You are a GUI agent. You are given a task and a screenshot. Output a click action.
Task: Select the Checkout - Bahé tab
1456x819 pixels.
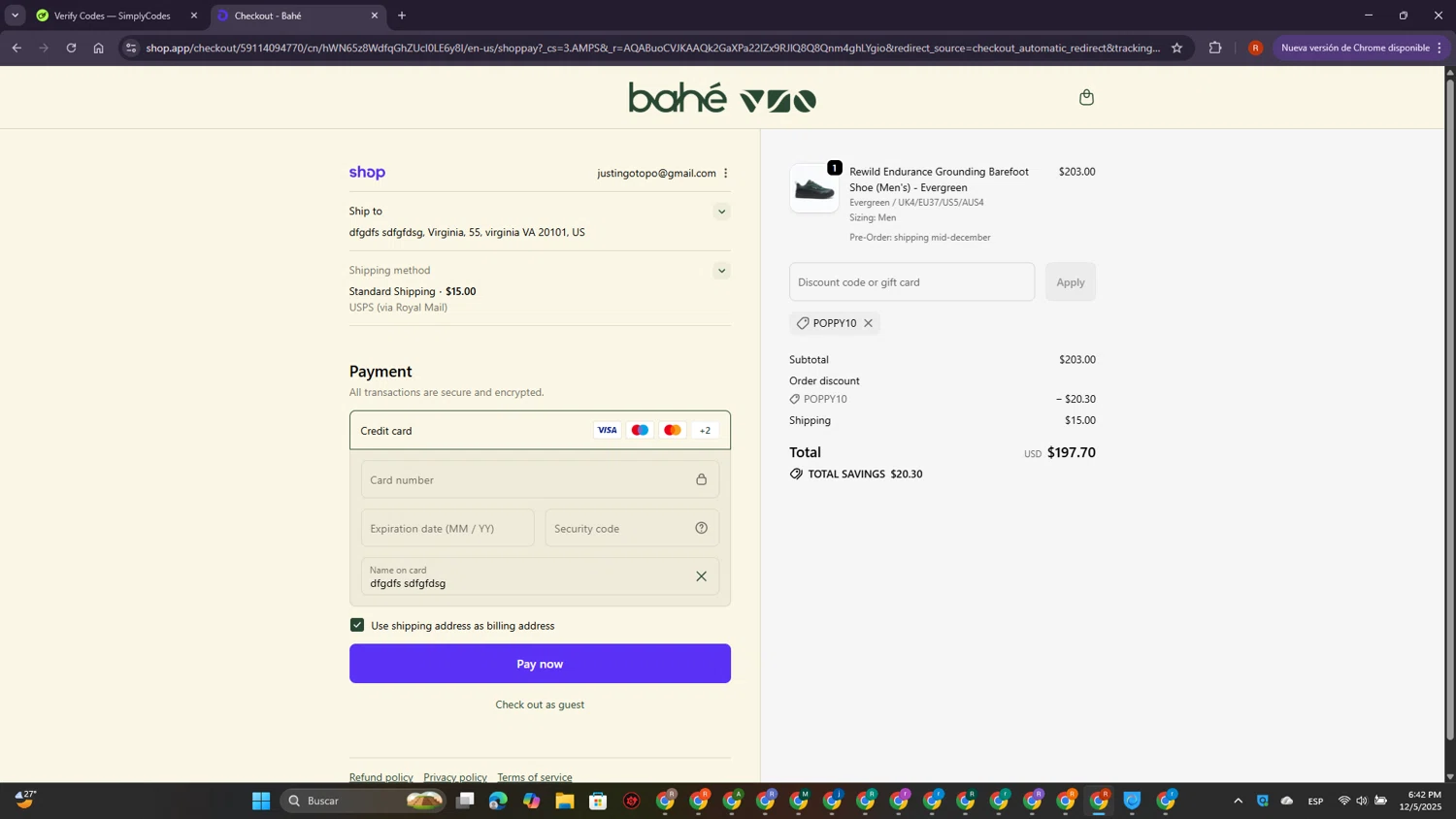(298, 16)
